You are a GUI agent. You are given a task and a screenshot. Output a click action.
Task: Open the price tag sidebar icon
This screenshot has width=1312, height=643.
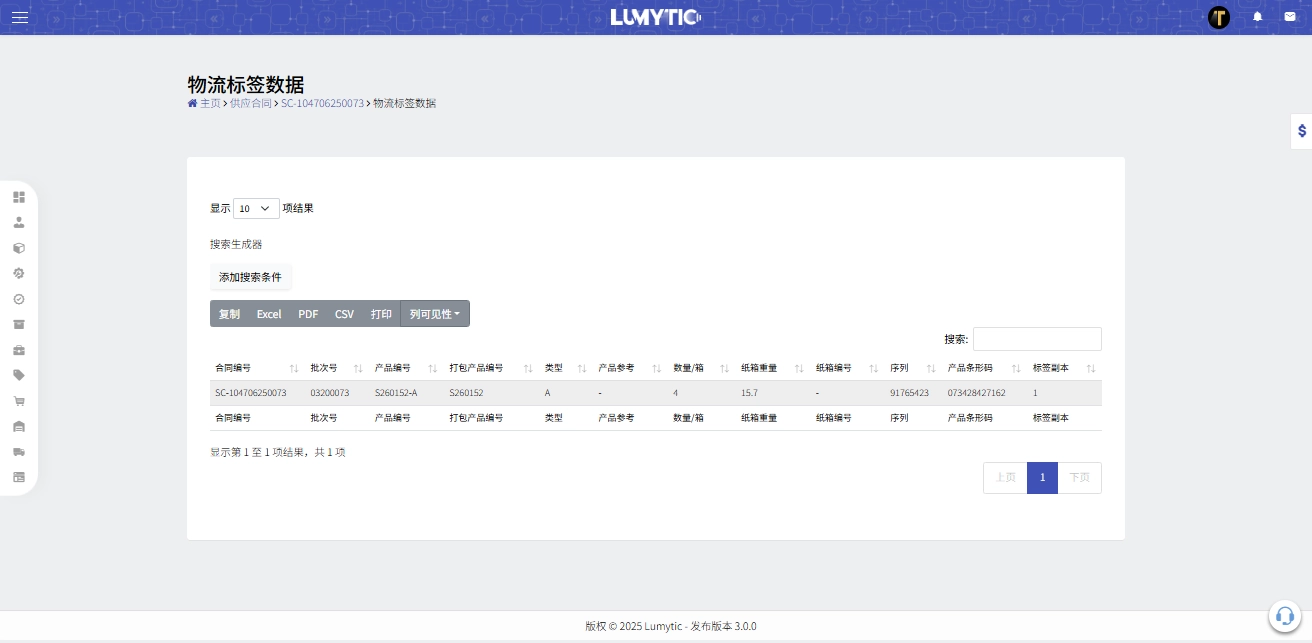click(x=19, y=375)
